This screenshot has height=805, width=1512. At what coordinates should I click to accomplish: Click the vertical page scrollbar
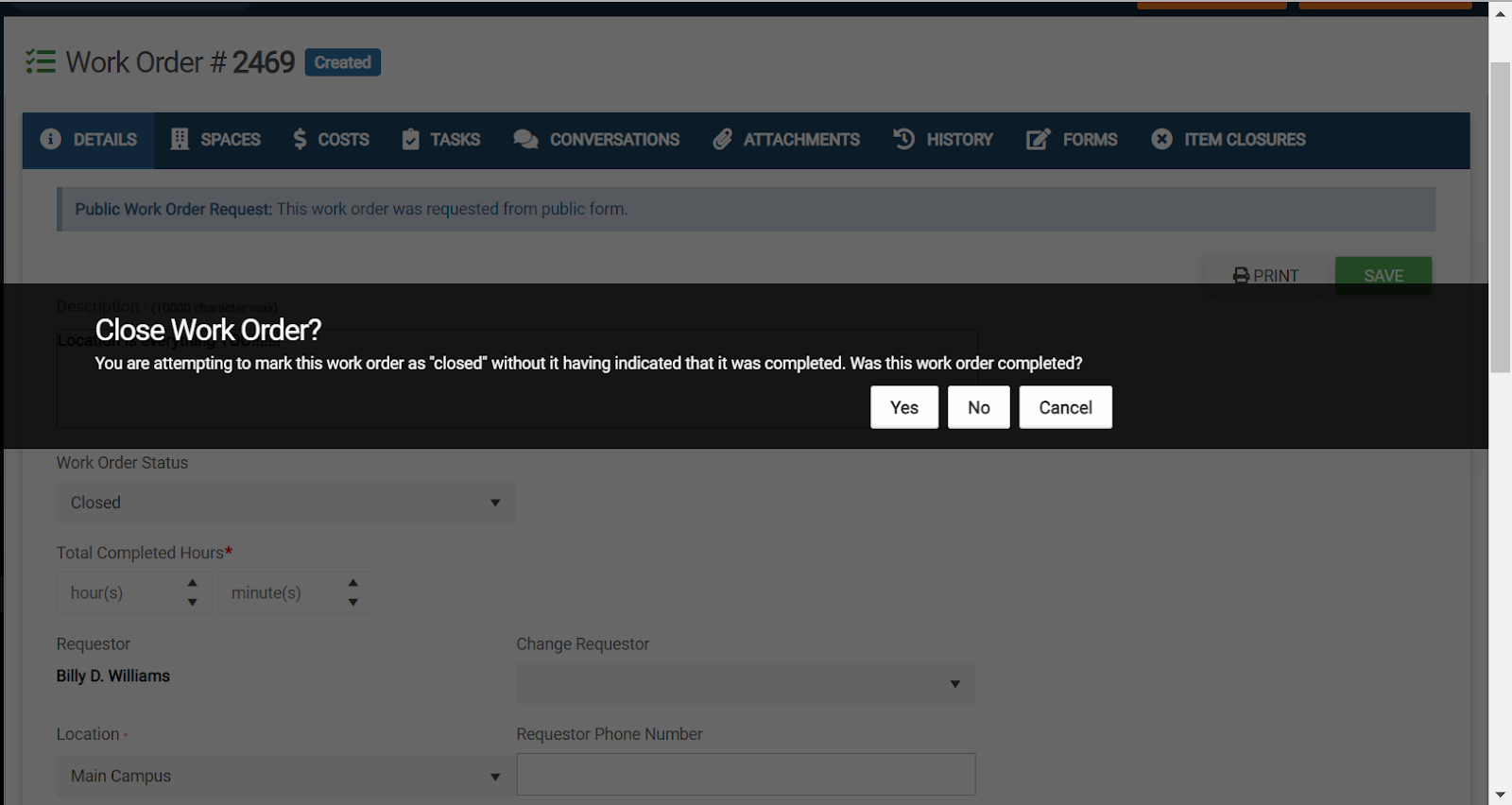1500,217
